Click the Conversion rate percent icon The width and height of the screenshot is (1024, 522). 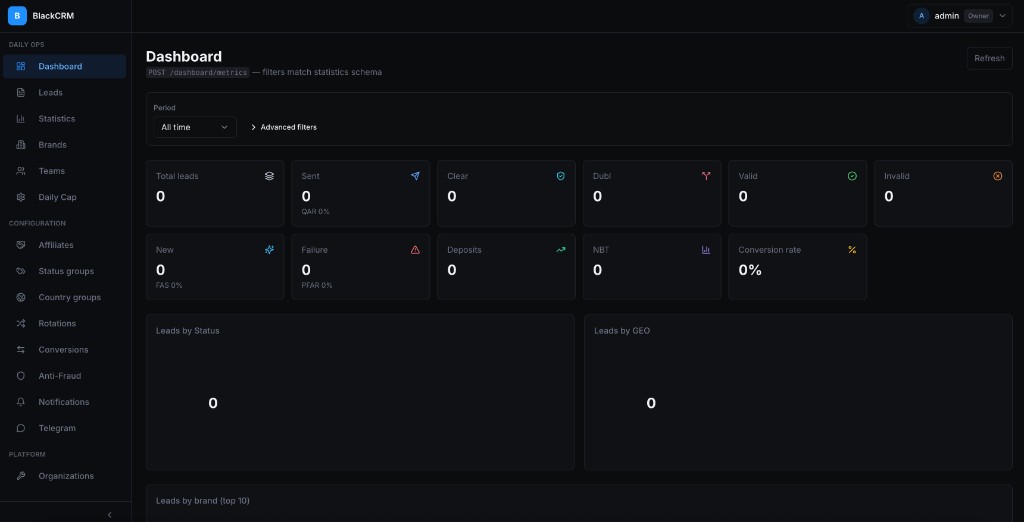click(x=852, y=250)
